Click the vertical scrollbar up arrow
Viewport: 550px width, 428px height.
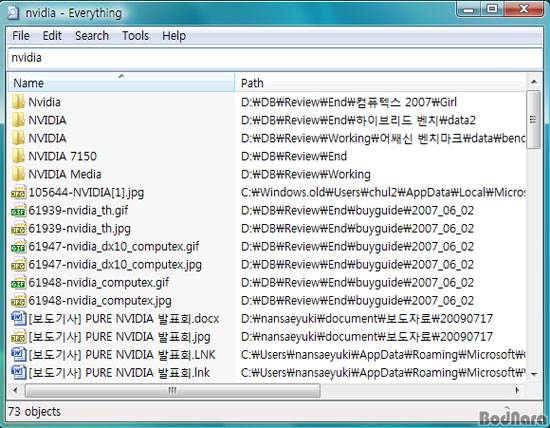tap(534, 82)
